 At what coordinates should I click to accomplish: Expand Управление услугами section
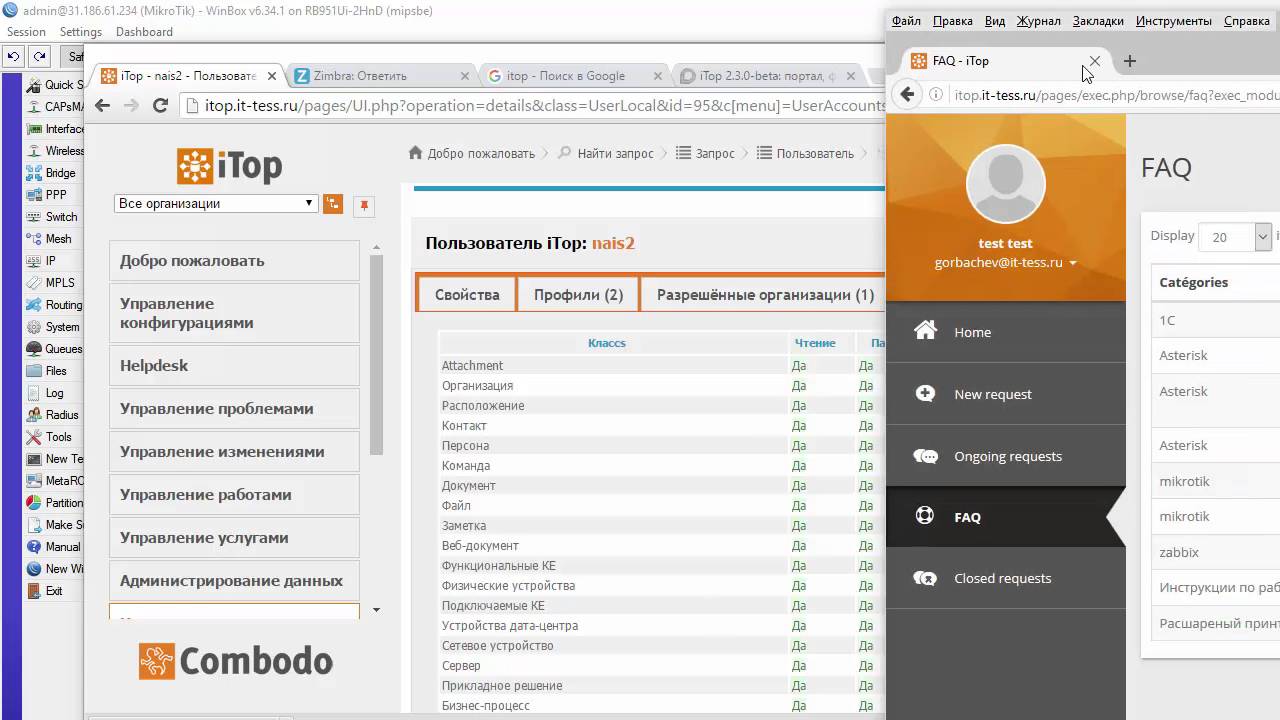pos(234,538)
